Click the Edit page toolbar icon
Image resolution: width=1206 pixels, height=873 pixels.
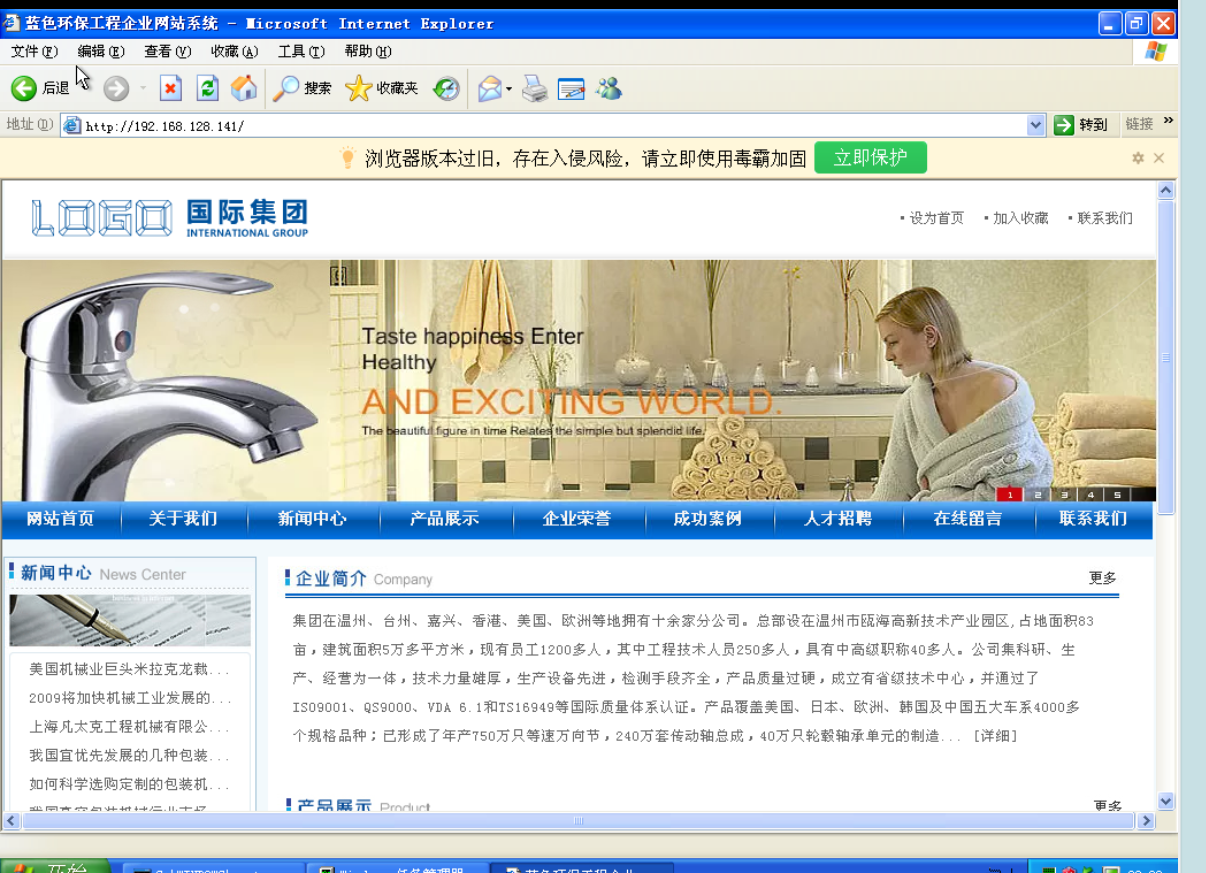(571, 89)
